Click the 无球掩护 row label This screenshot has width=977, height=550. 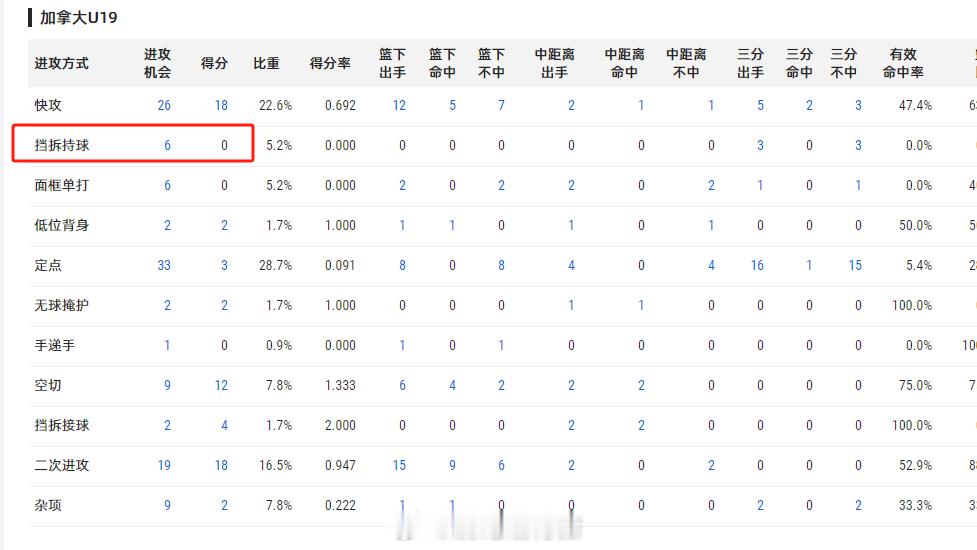pyautogui.click(x=62, y=305)
